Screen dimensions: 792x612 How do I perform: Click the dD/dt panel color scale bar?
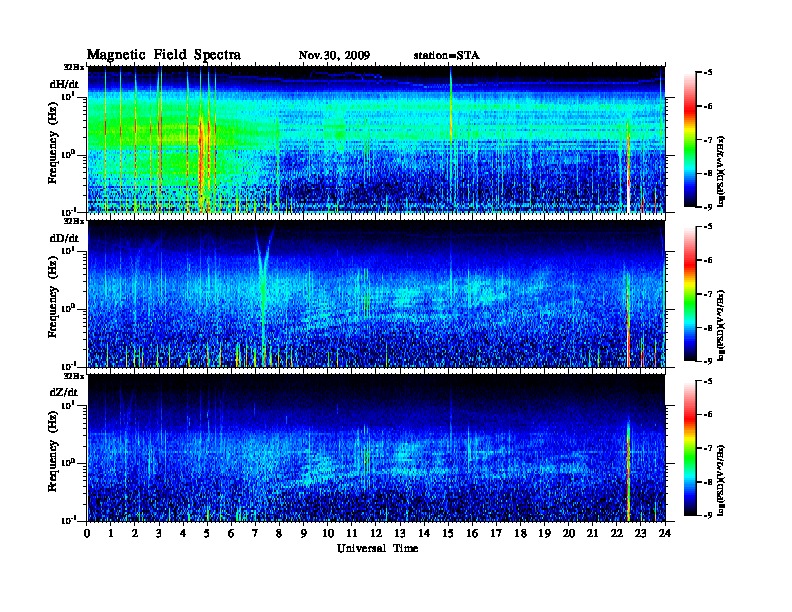[689, 294]
